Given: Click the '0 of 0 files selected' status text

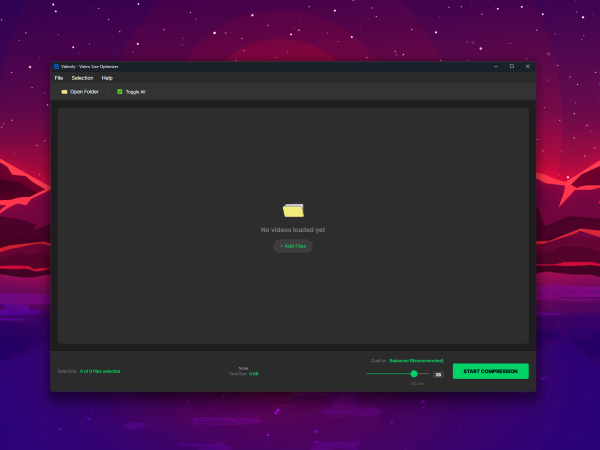Looking at the screenshot, I should tap(100, 371).
